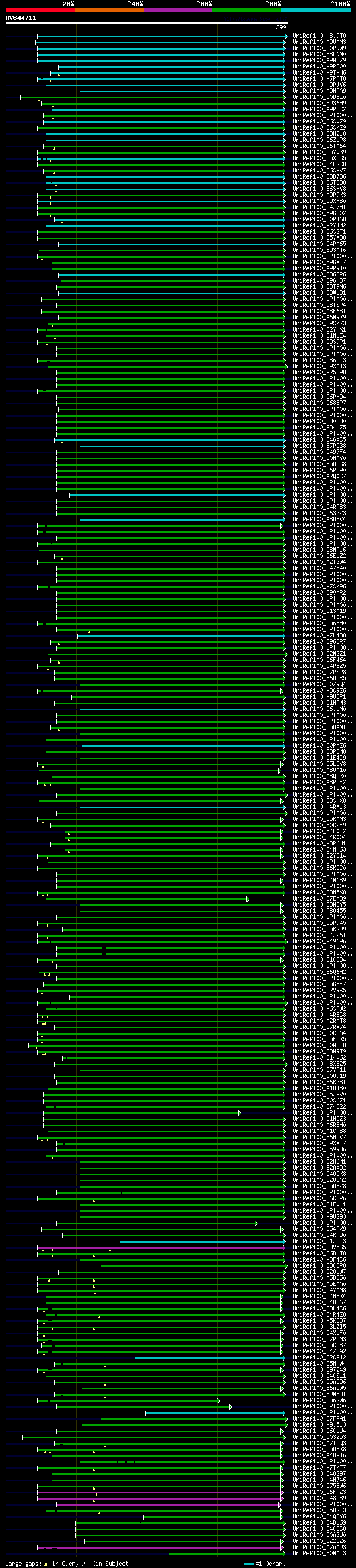Open hit UniRef100_Q0D8L0
The image size is (356, 1568).
(x=319, y=97)
